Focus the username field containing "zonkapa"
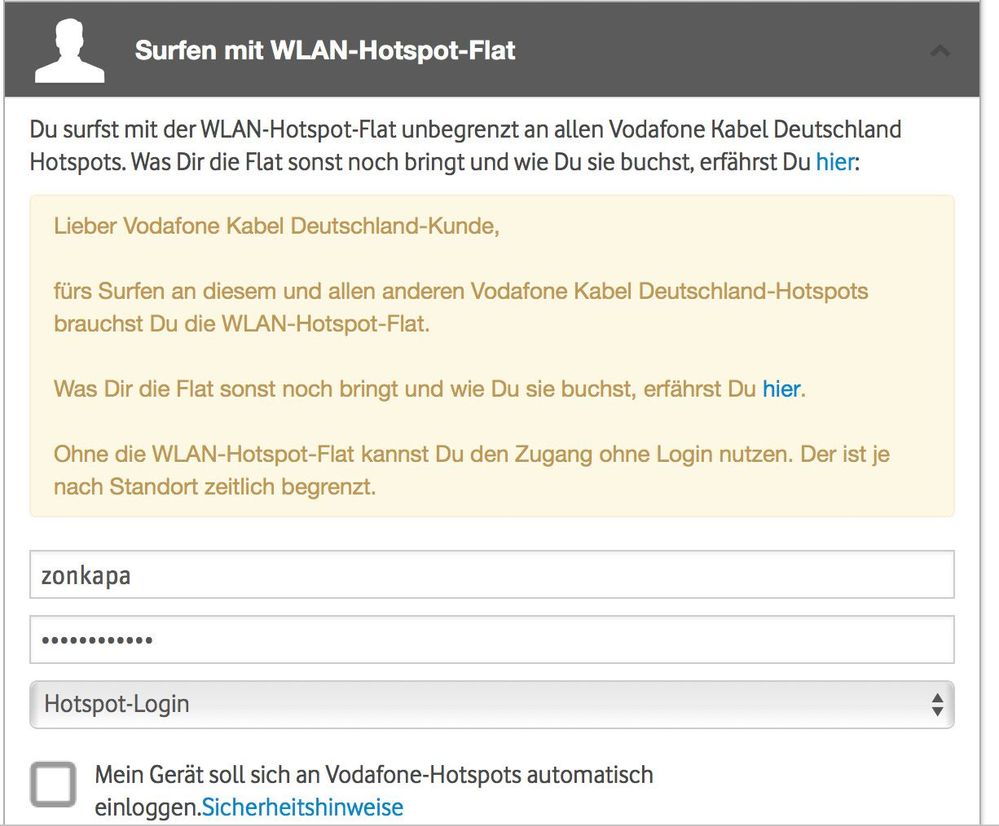This screenshot has width=999, height=826. [491, 575]
